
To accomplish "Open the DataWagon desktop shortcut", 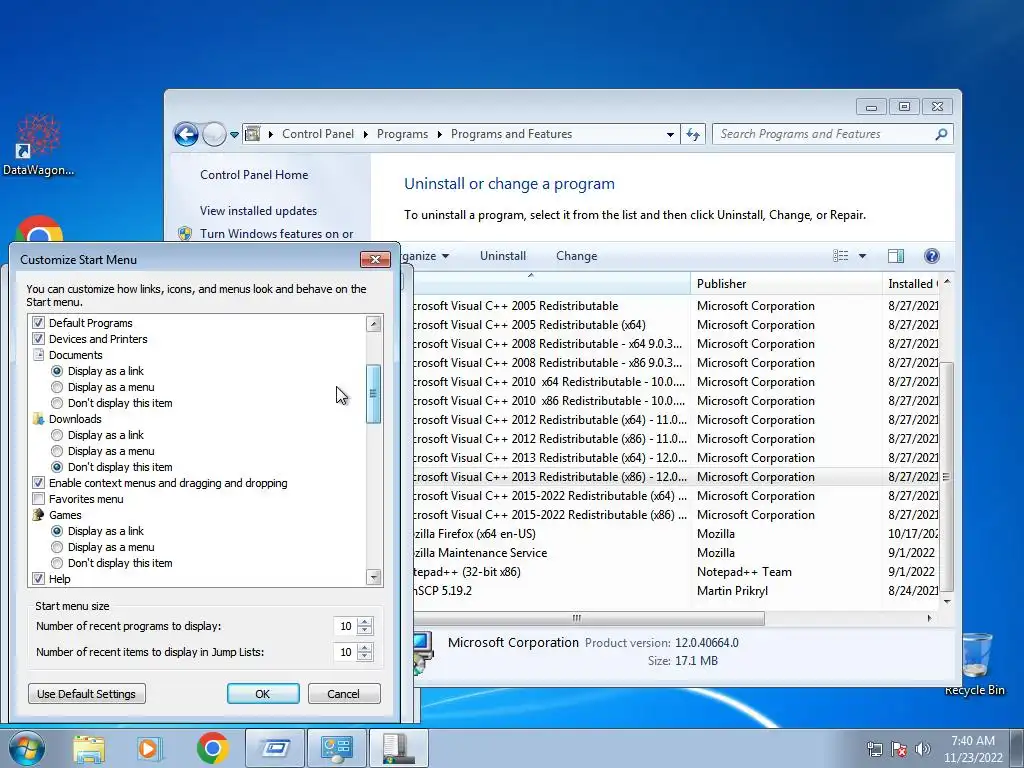I will 38,145.
